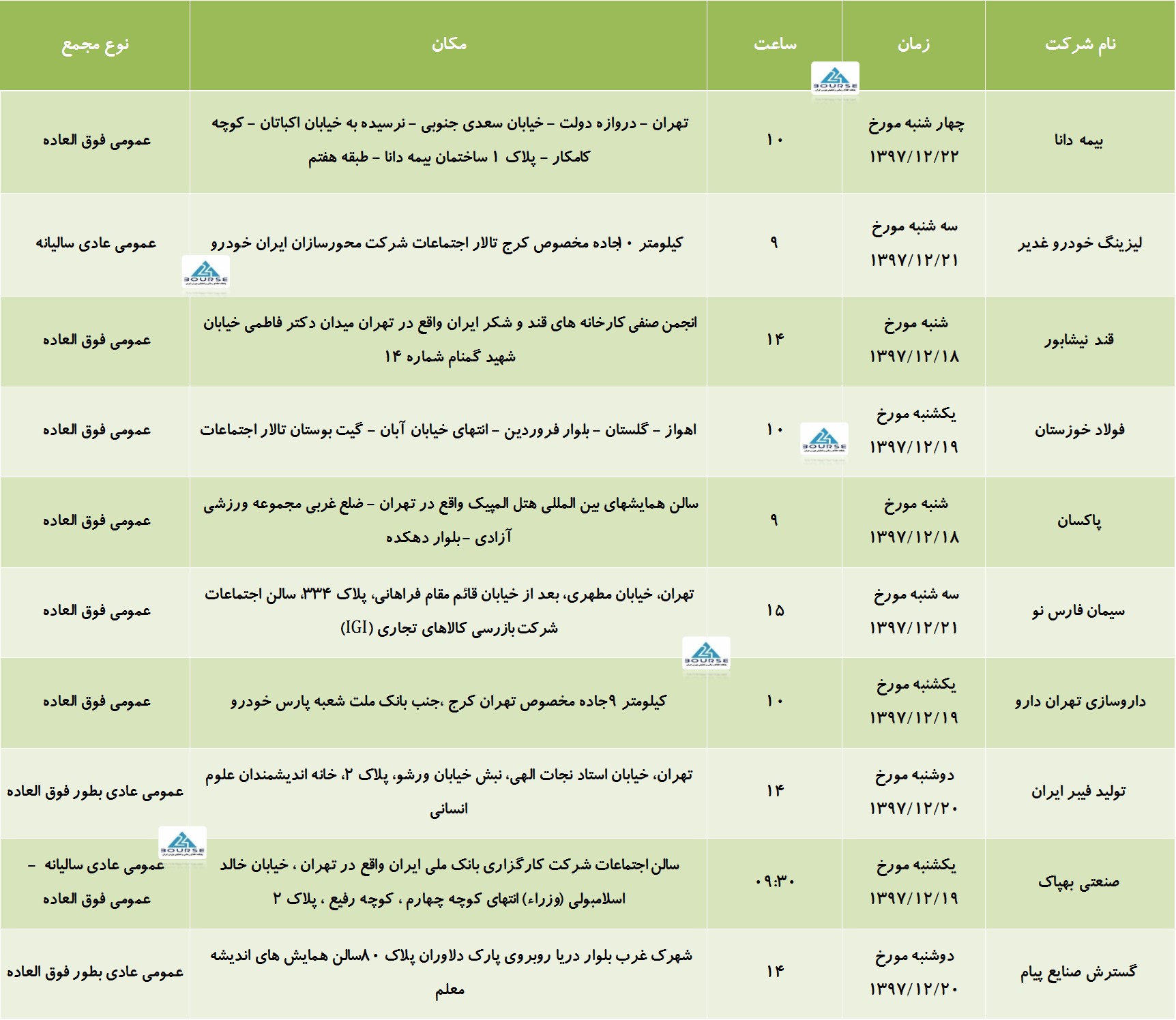This screenshot has height=1020, width=1176.
Task: Click the location 'کیلومتر ۹ جاده مخصوص تهران کرج'
Action: 448,702
